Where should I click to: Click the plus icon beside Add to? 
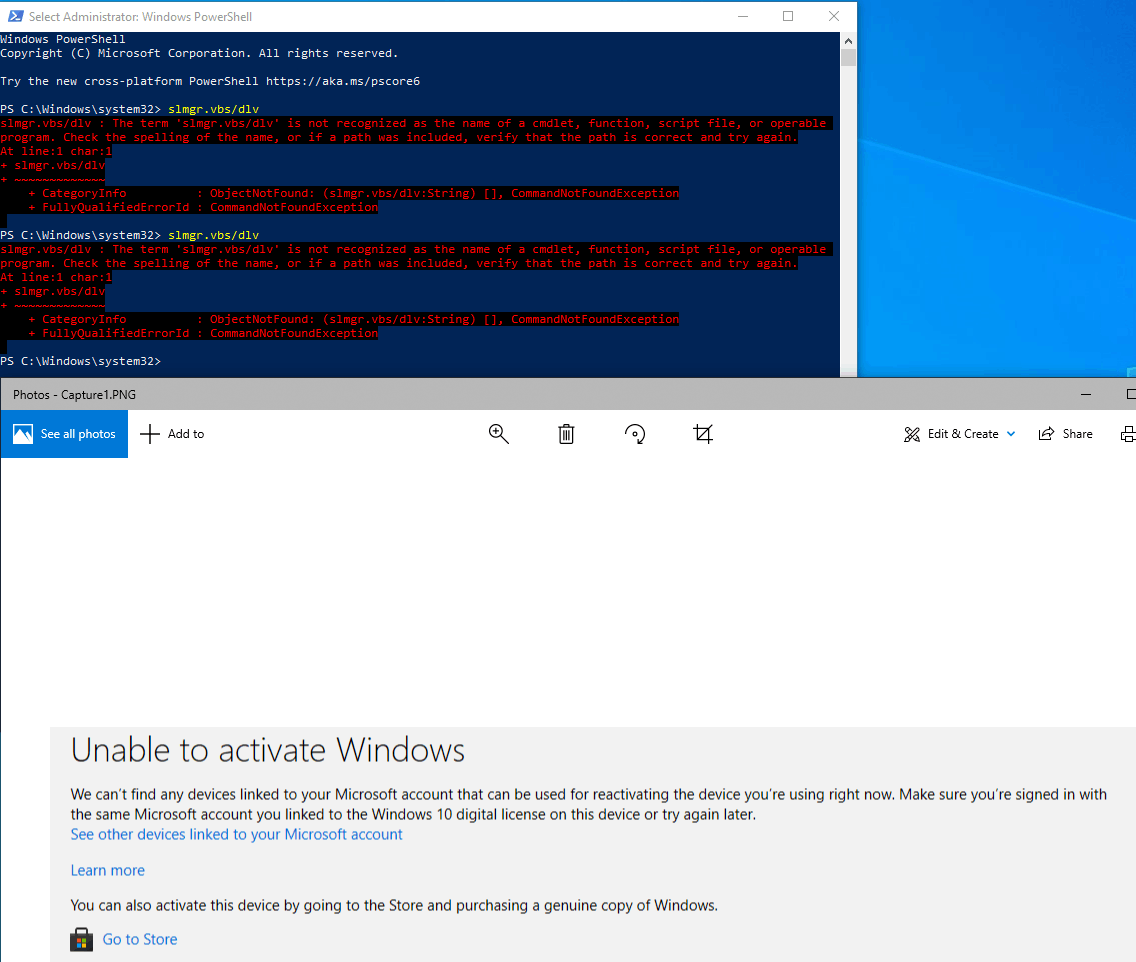pos(149,434)
